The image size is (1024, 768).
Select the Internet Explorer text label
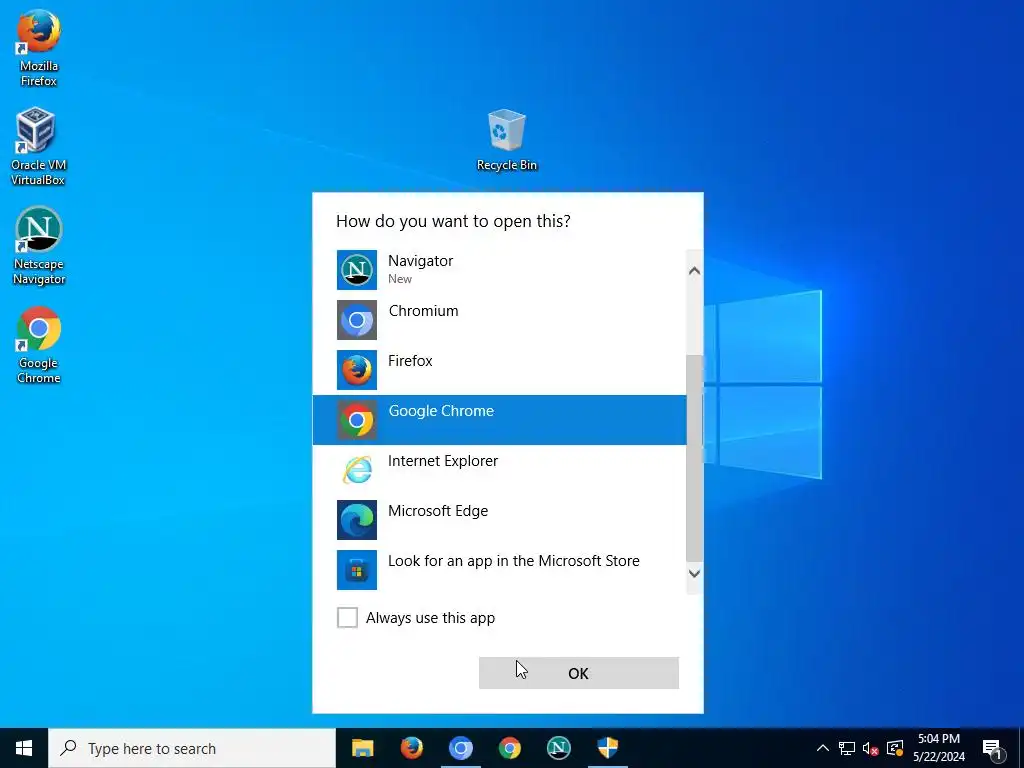point(443,460)
